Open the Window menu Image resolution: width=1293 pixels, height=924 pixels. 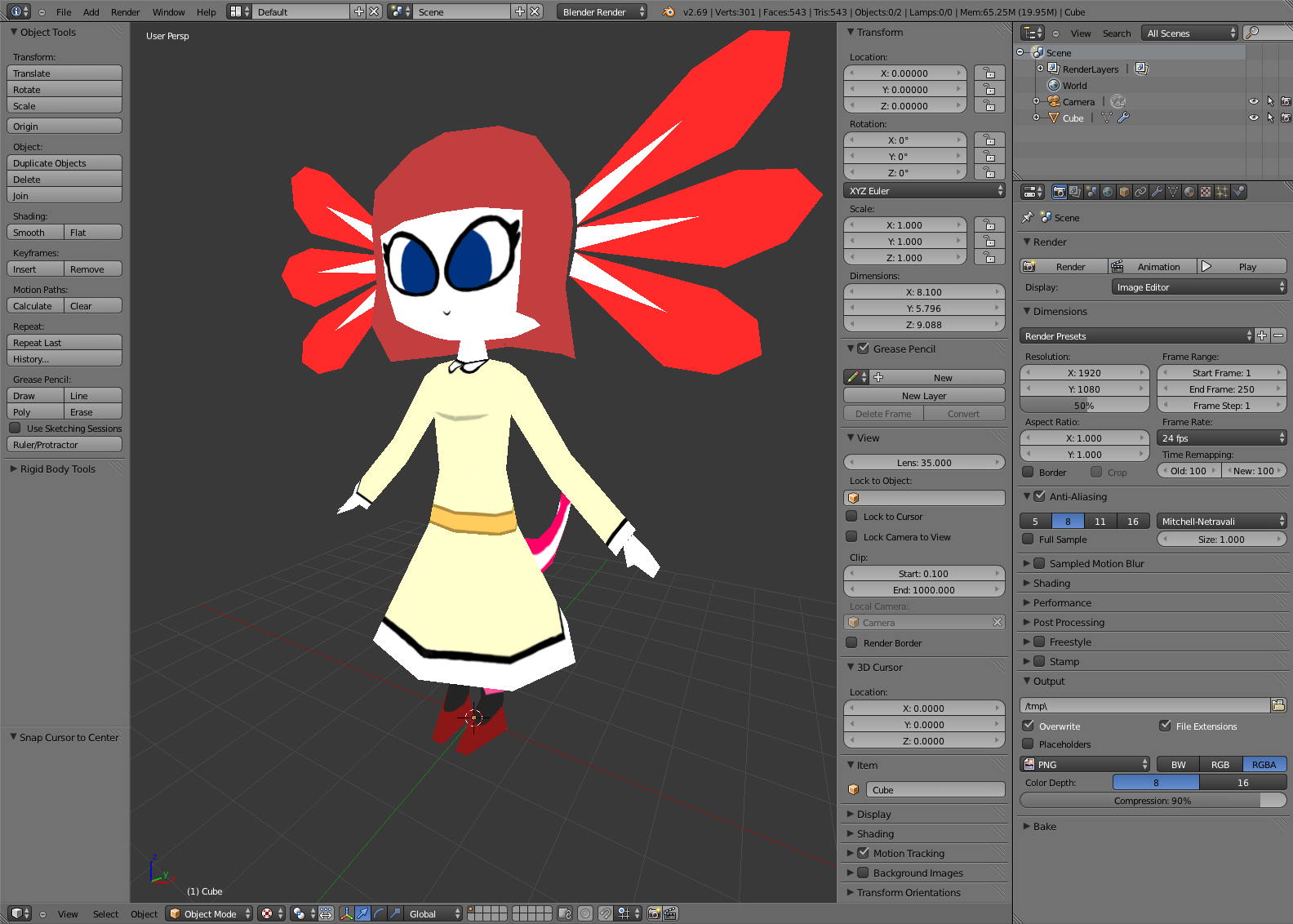[169, 12]
